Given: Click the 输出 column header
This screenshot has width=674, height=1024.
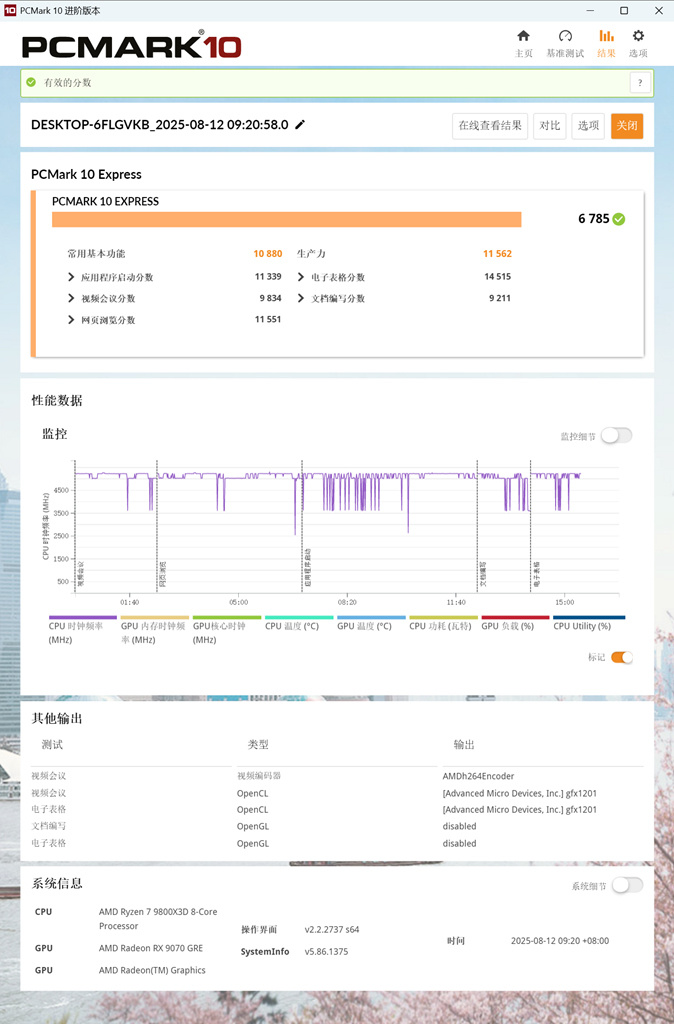Looking at the screenshot, I should pos(464,744).
